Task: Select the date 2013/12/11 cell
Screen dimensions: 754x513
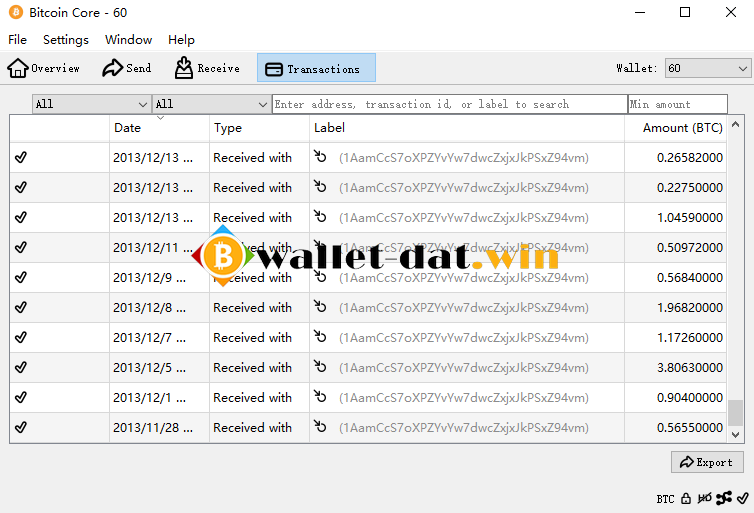Action: [153, 248]
